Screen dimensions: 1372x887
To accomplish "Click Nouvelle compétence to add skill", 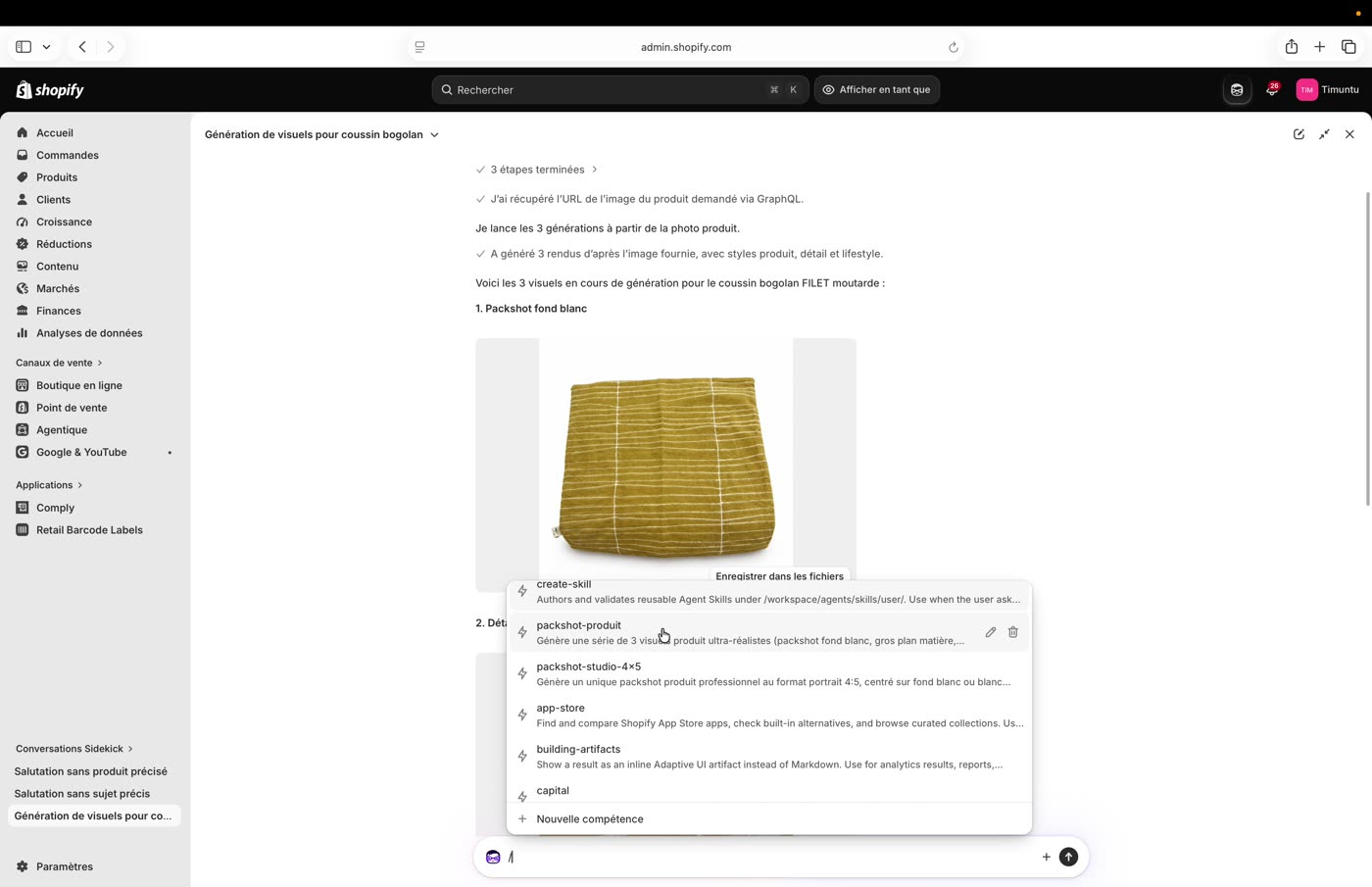I will point(769,818).
